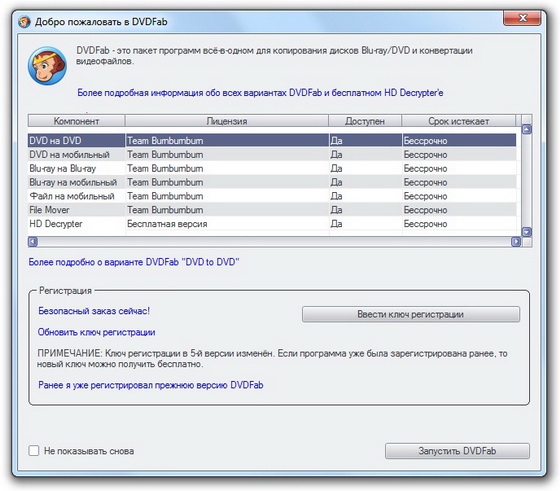The width and height of the screenshot is (560, 491).
Task: Open link about DVDFab "DVD to DVD" variant
Action: 134,262
